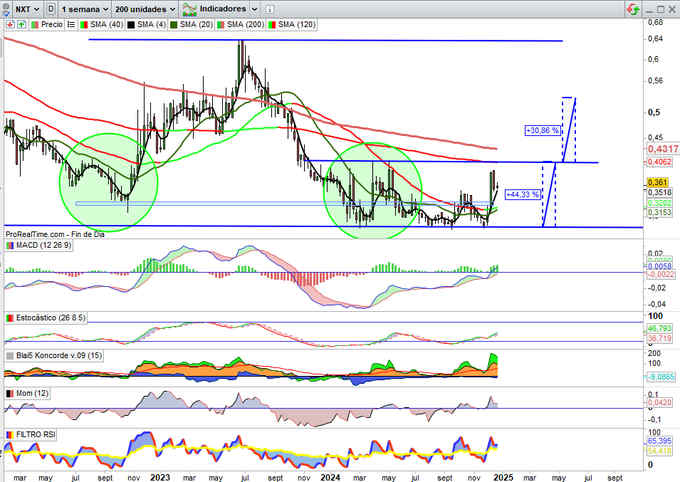This screenshot has height=482, width=680.
Task: Select the +44,33 % measurement label
Action: pos(523,195)
